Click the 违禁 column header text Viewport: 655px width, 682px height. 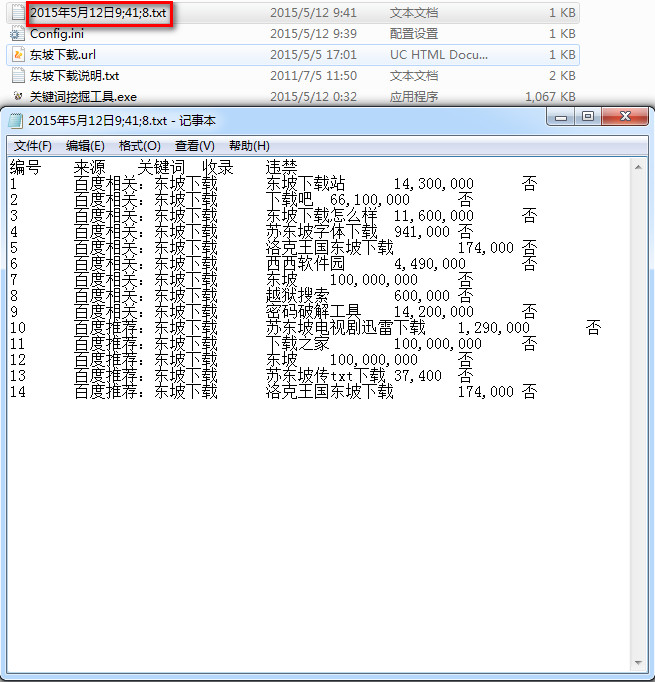281,167
